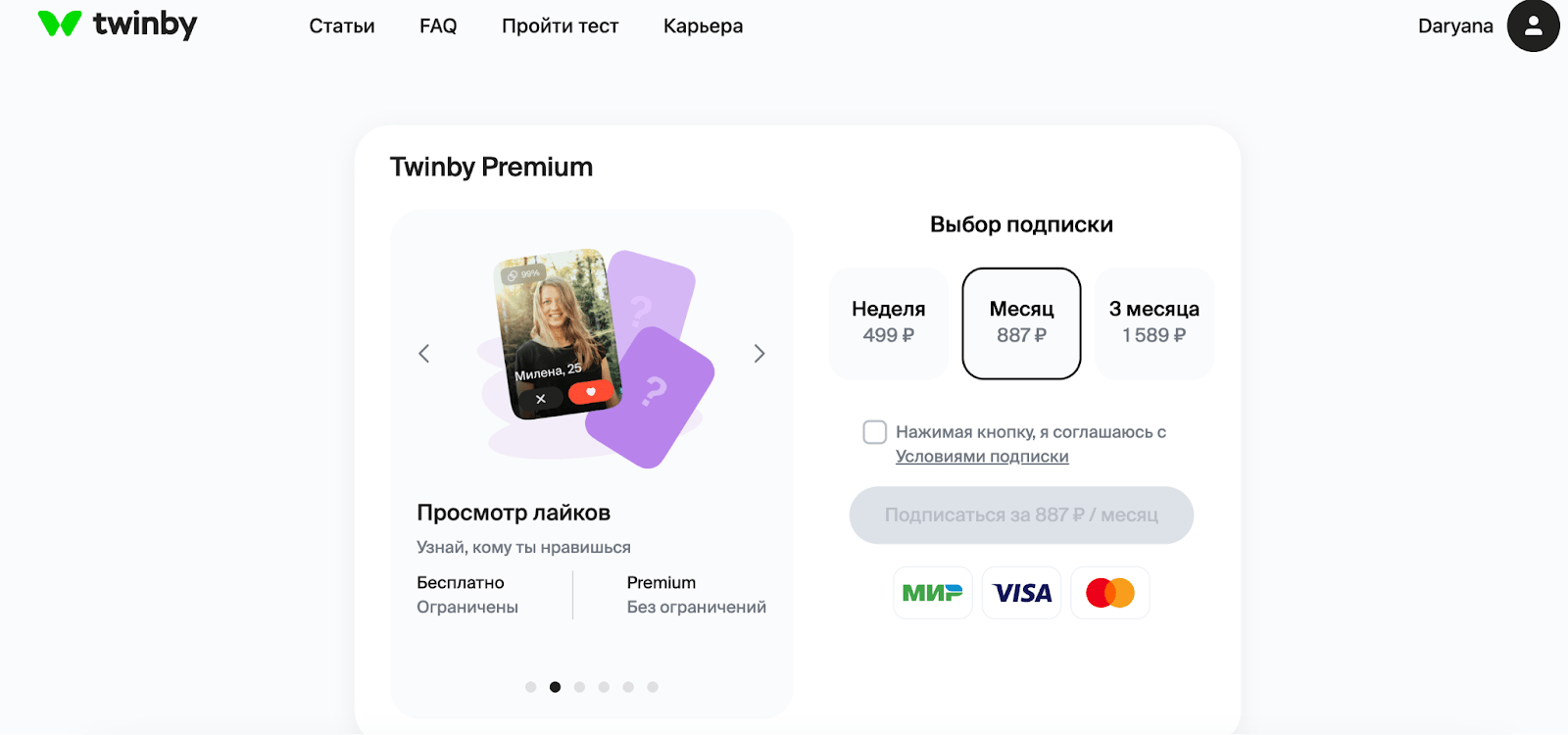Image resolution: width=1568 pixels, height=735 pixels.
Task: Select the 3 месяца 1 589 ₽ plan
Action: [1153, 323]
